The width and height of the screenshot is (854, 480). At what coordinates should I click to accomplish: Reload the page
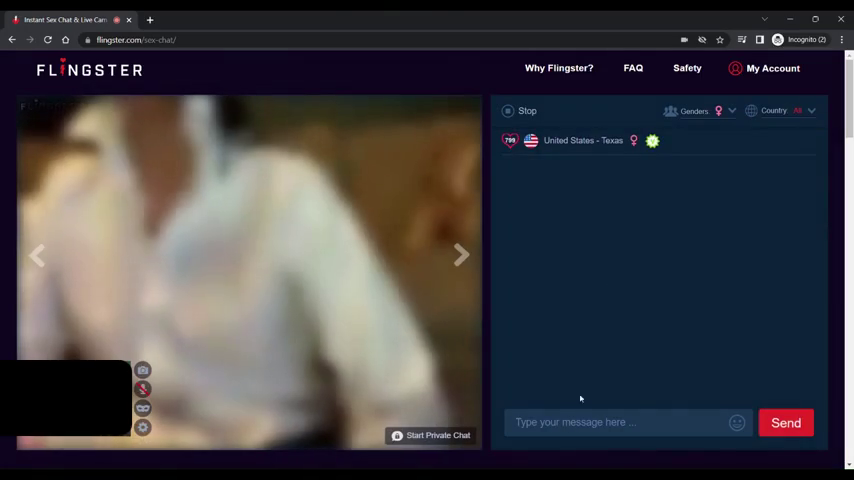[x=48, y=40]
